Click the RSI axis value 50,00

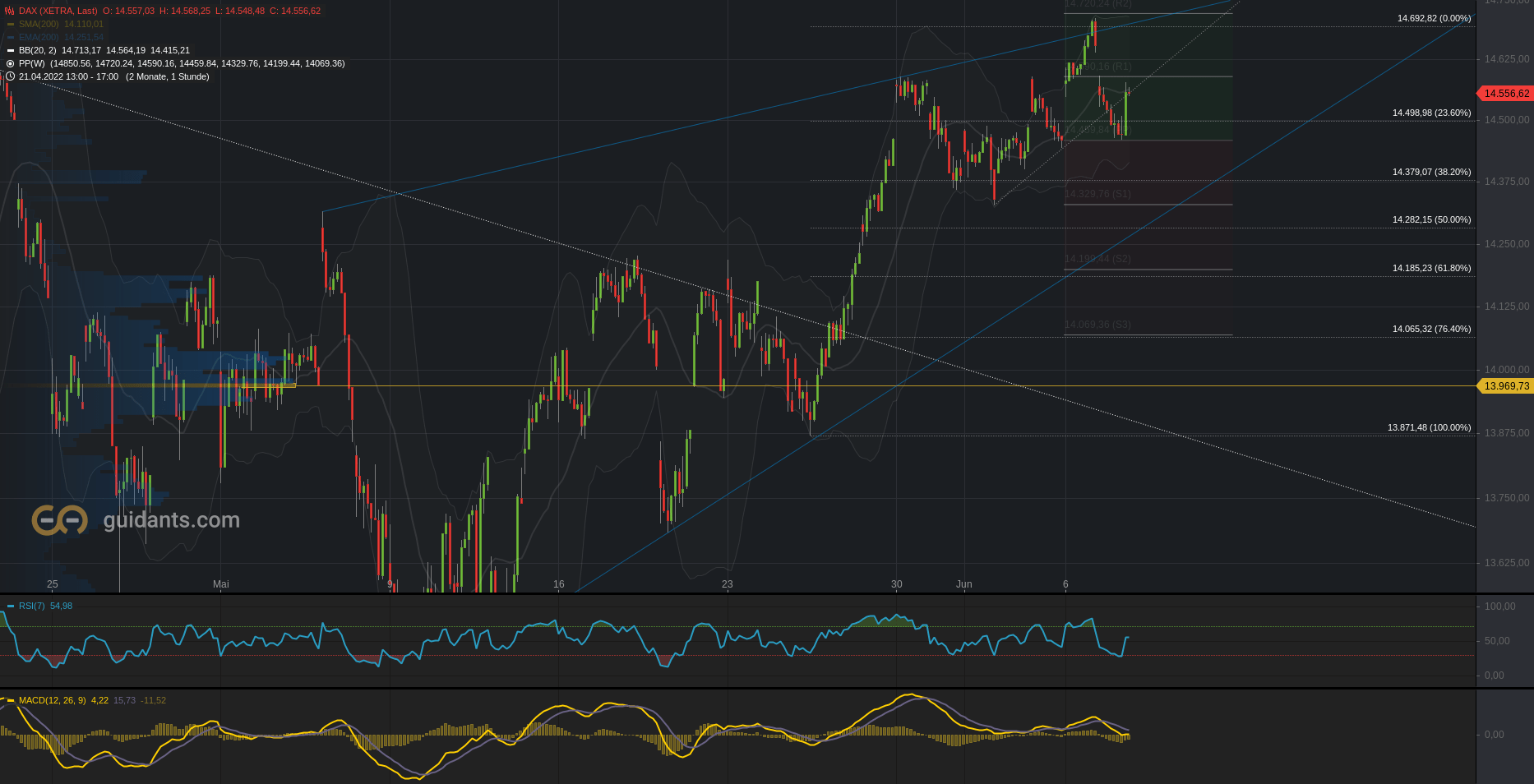pyautogui.click(x=1497, y=641)
